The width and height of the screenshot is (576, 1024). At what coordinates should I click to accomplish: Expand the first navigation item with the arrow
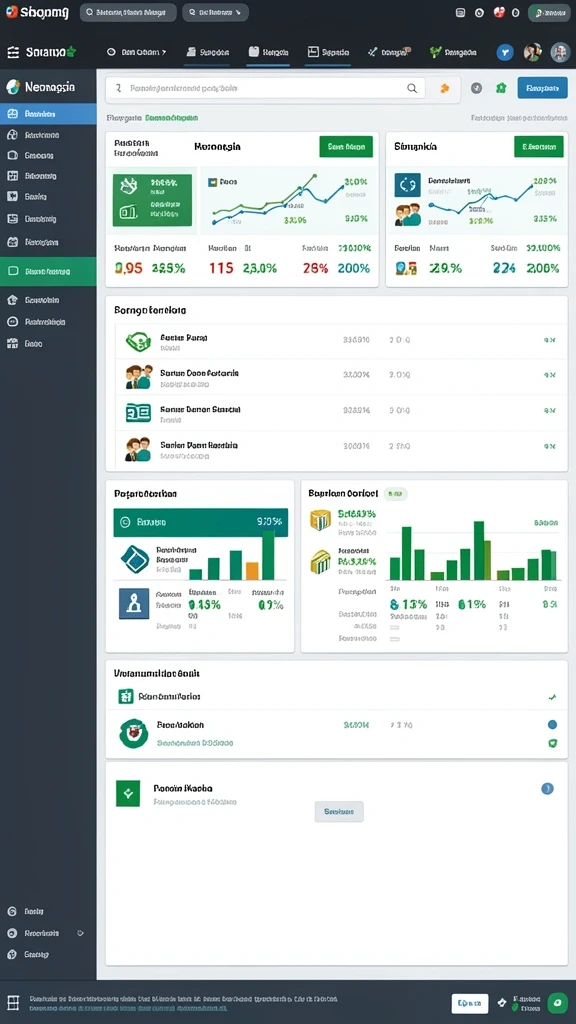pyautogui.click(x=137, y=52)
